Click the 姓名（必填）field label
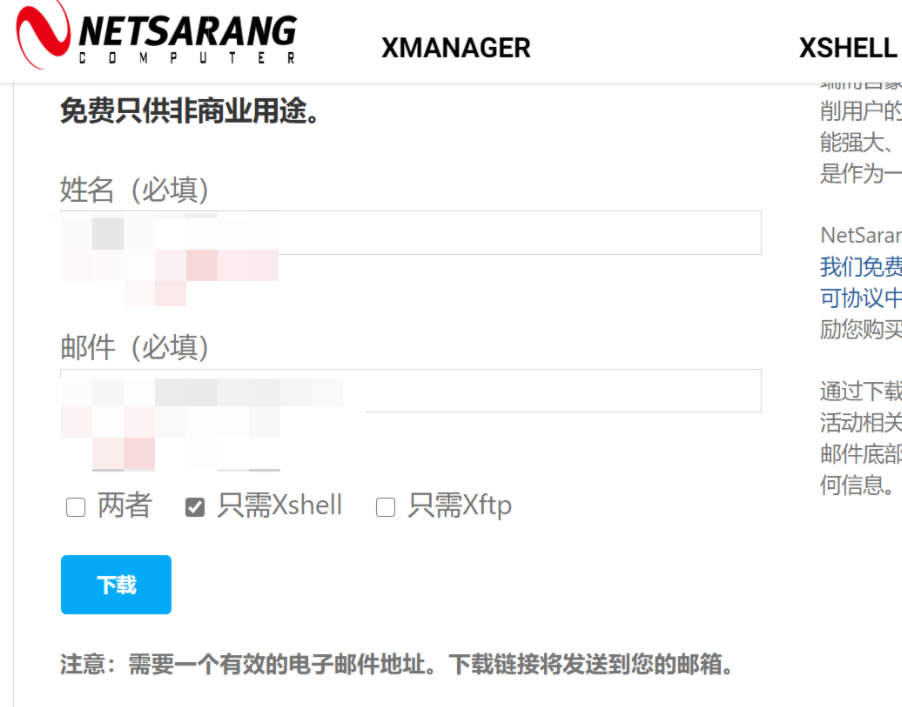The height and width of the screenshot is (707, 902). click(x=134, y=189)
